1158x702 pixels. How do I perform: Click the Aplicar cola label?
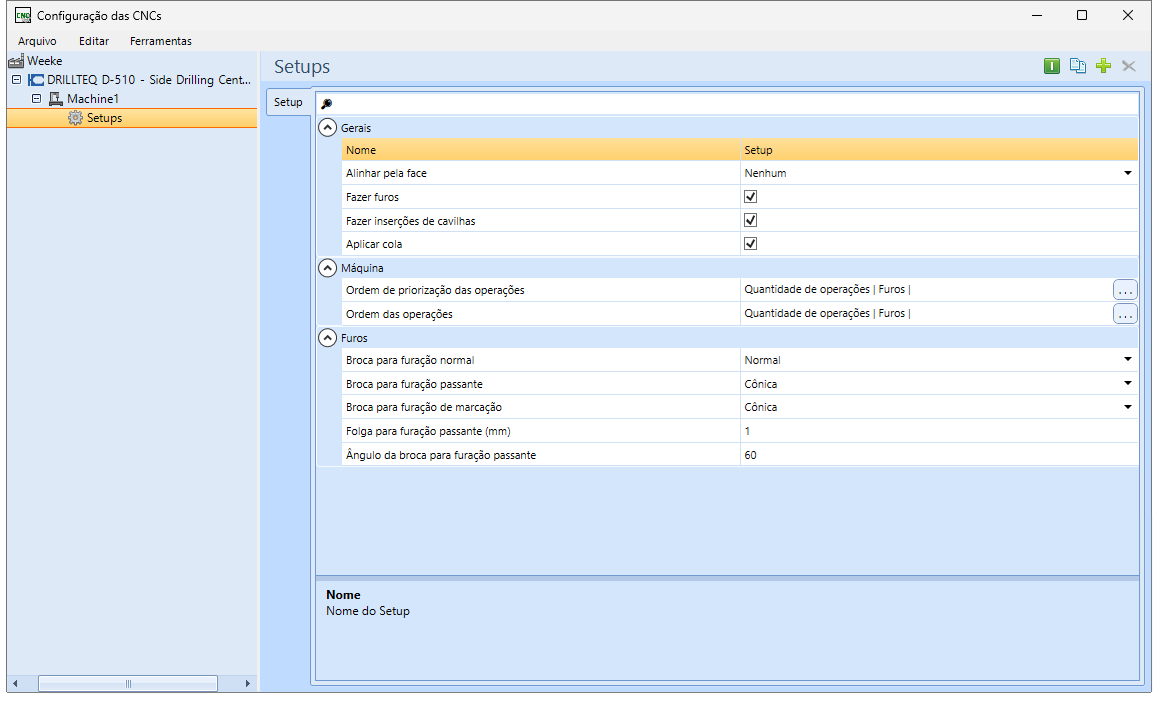tap(374, 244)
